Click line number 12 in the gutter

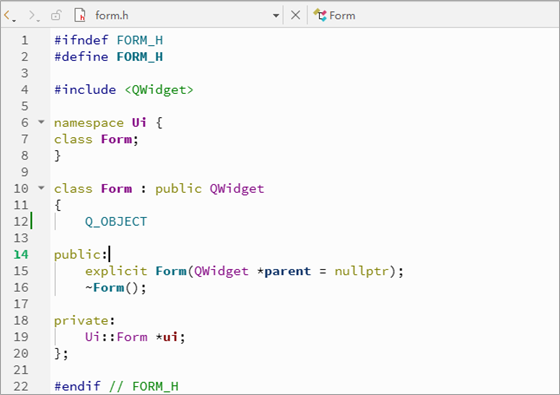tap(21, 221)
